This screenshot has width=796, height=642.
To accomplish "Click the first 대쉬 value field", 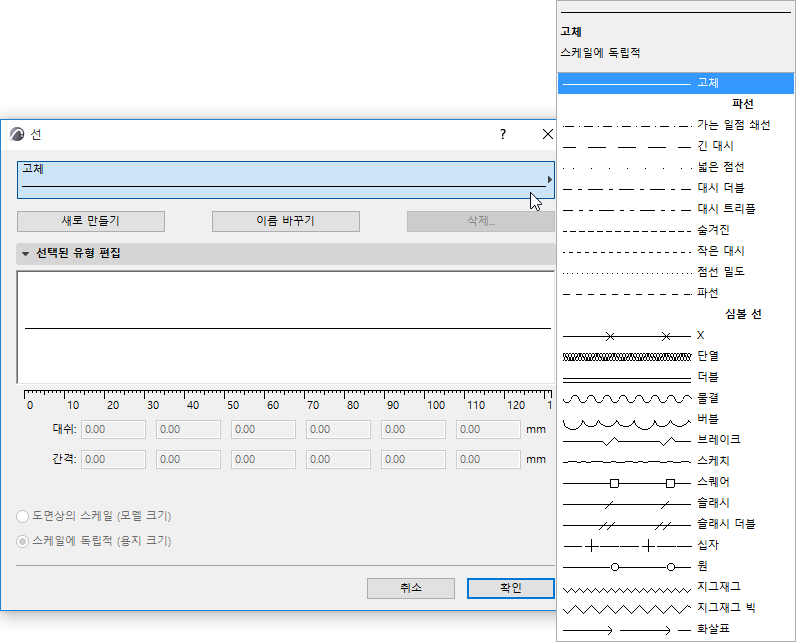I will click(113, 430).
